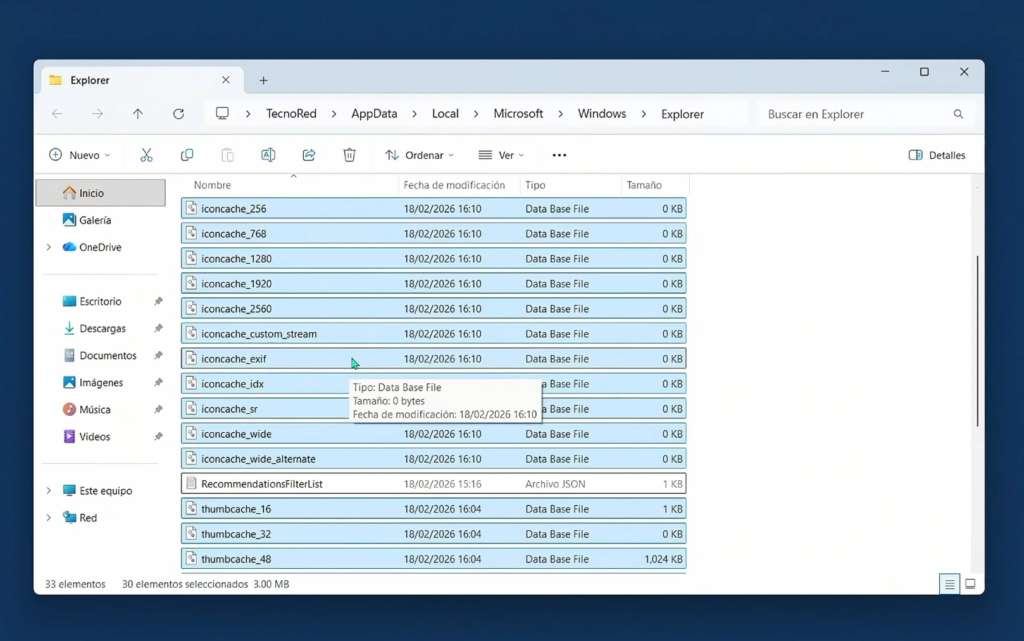Click the Nuevo button
Viewport: 1024px width, 641px height.
pyautogui.click(x=80, y=155)
